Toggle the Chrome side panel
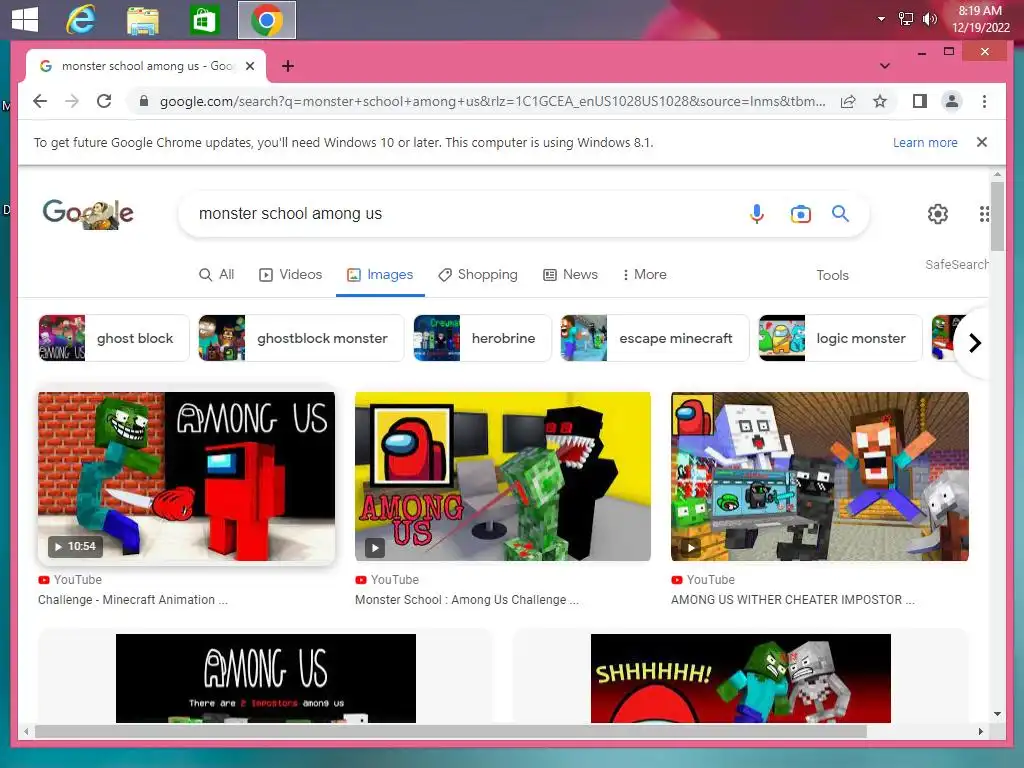The height and width of the screenshot is (768, 1024). 920,101
